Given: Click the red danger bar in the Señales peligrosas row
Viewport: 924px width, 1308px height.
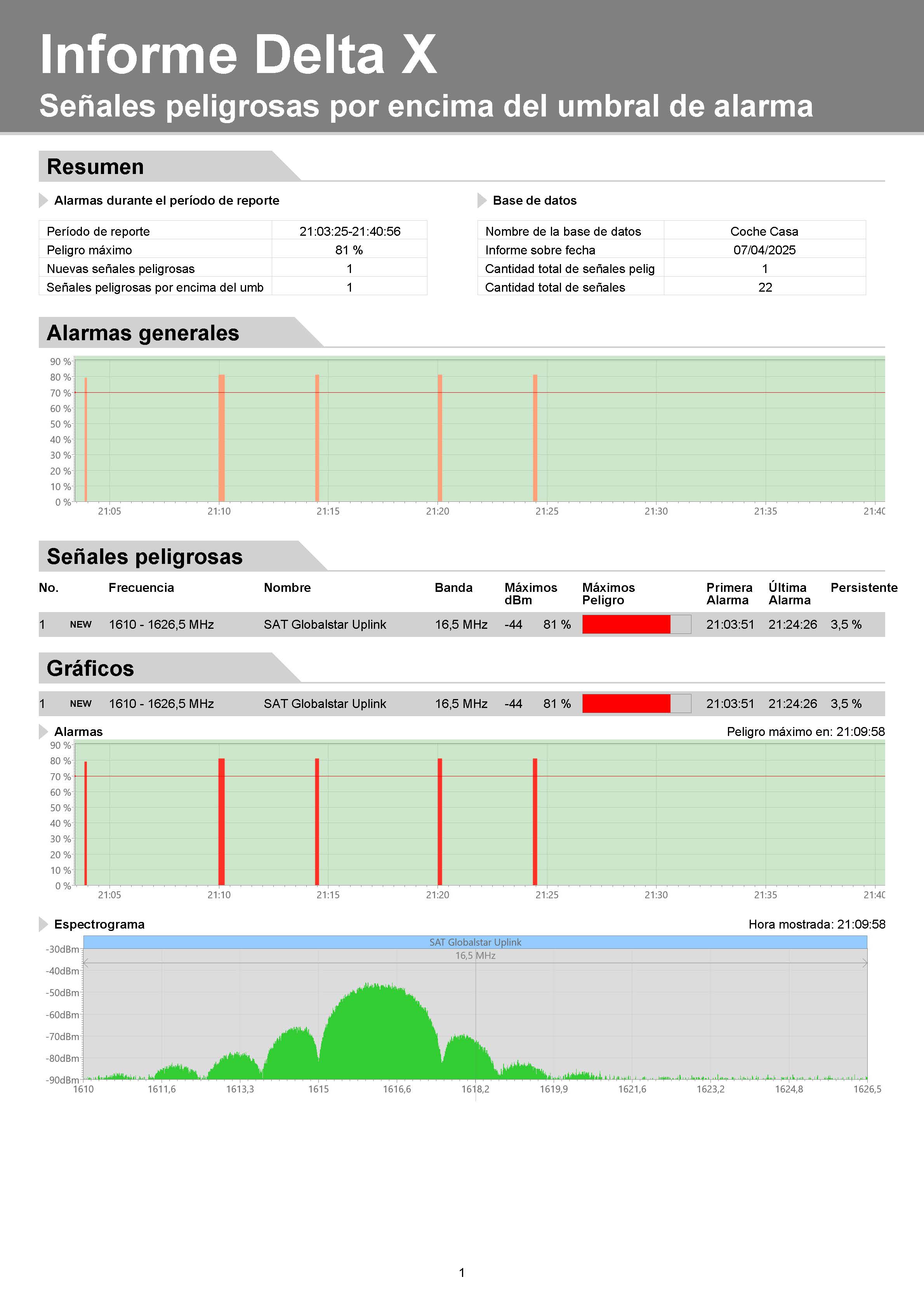Looking at the screenshot, I should tap(626, 624).
